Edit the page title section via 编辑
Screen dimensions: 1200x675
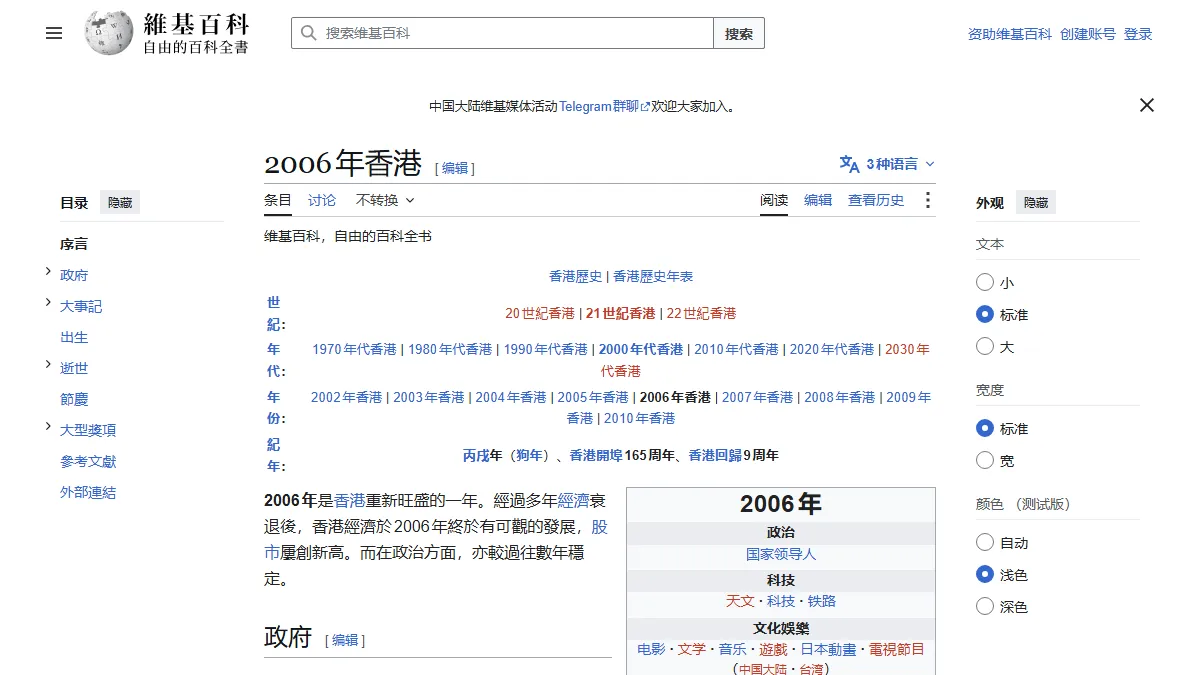455,168
